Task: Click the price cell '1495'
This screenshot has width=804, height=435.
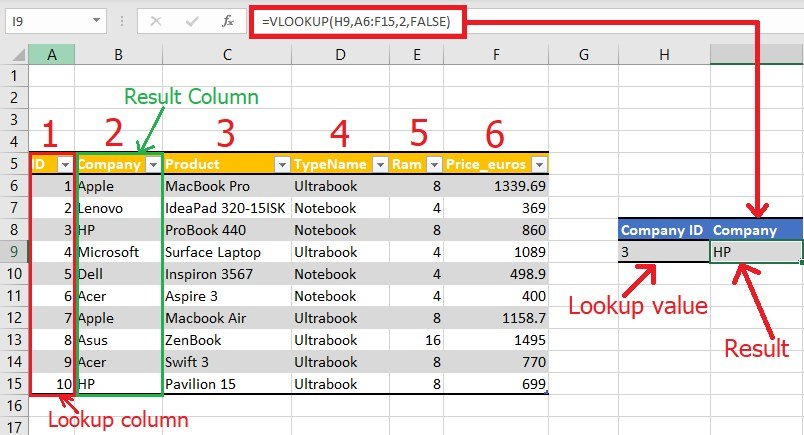Action: (496, 340)
